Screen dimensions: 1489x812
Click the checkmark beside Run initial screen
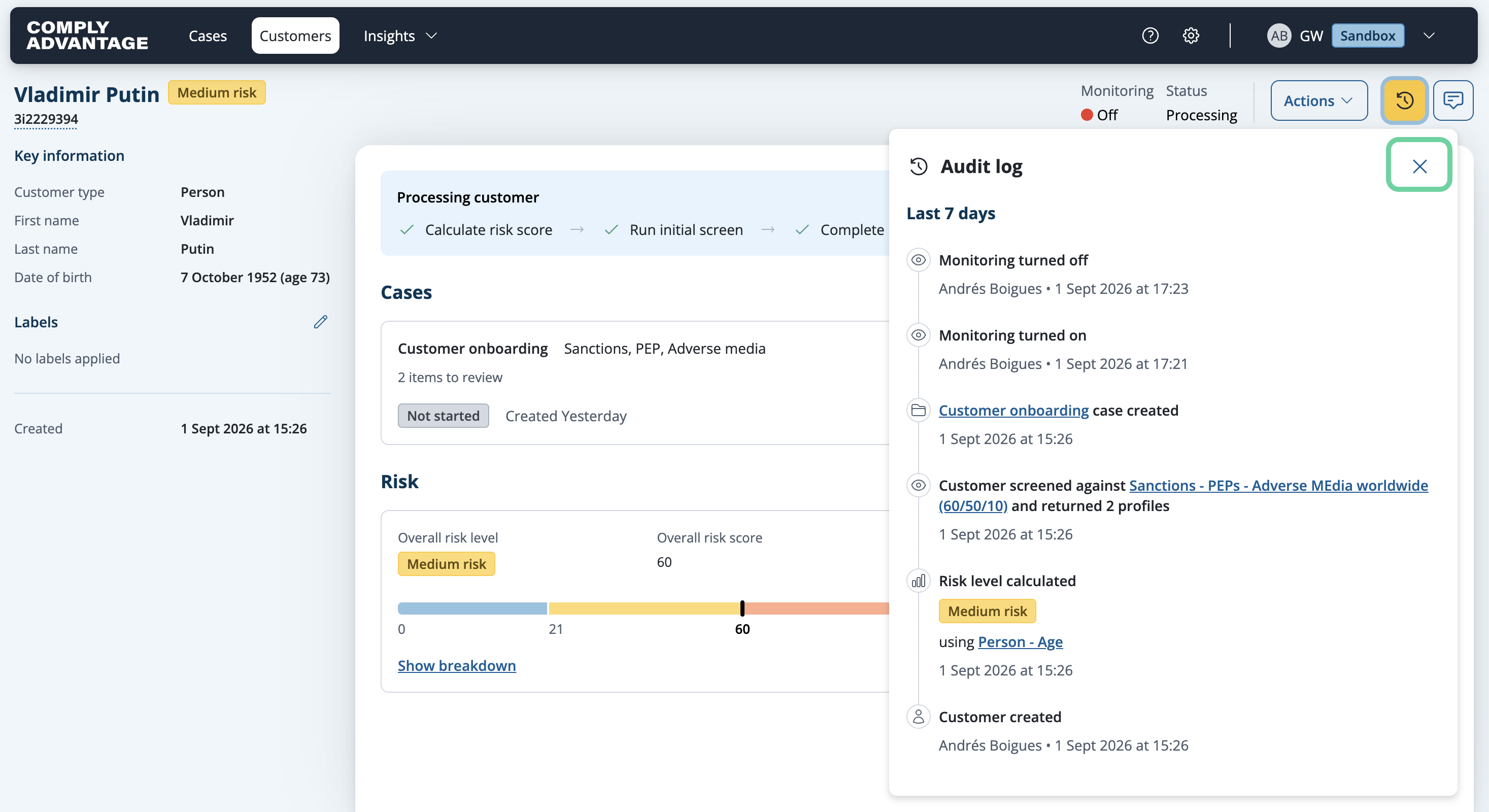pyautogui.click(x=612, y=230)
